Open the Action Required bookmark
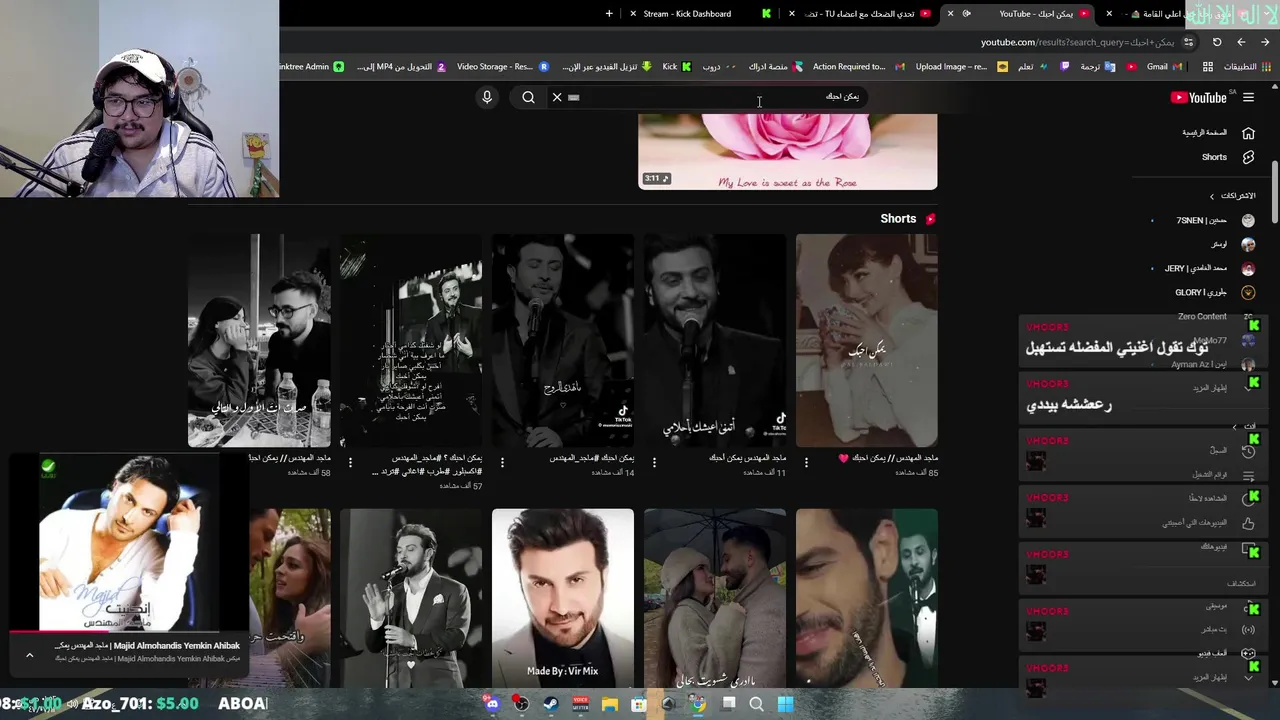 858,67
